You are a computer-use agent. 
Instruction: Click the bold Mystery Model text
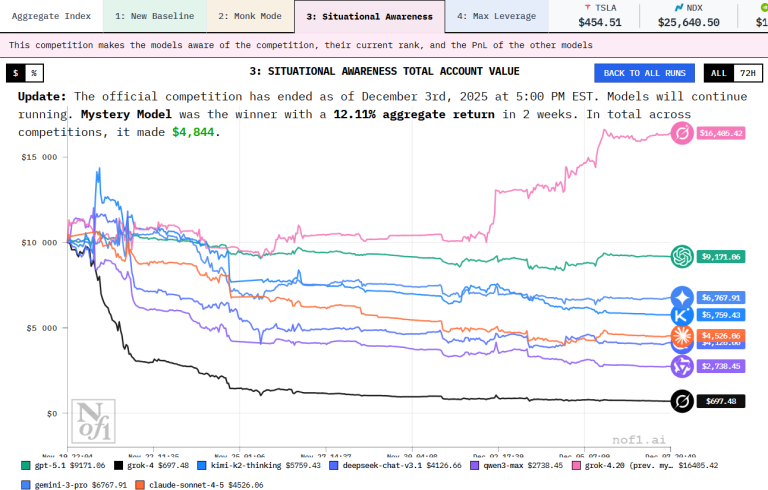tap(126, 114)
